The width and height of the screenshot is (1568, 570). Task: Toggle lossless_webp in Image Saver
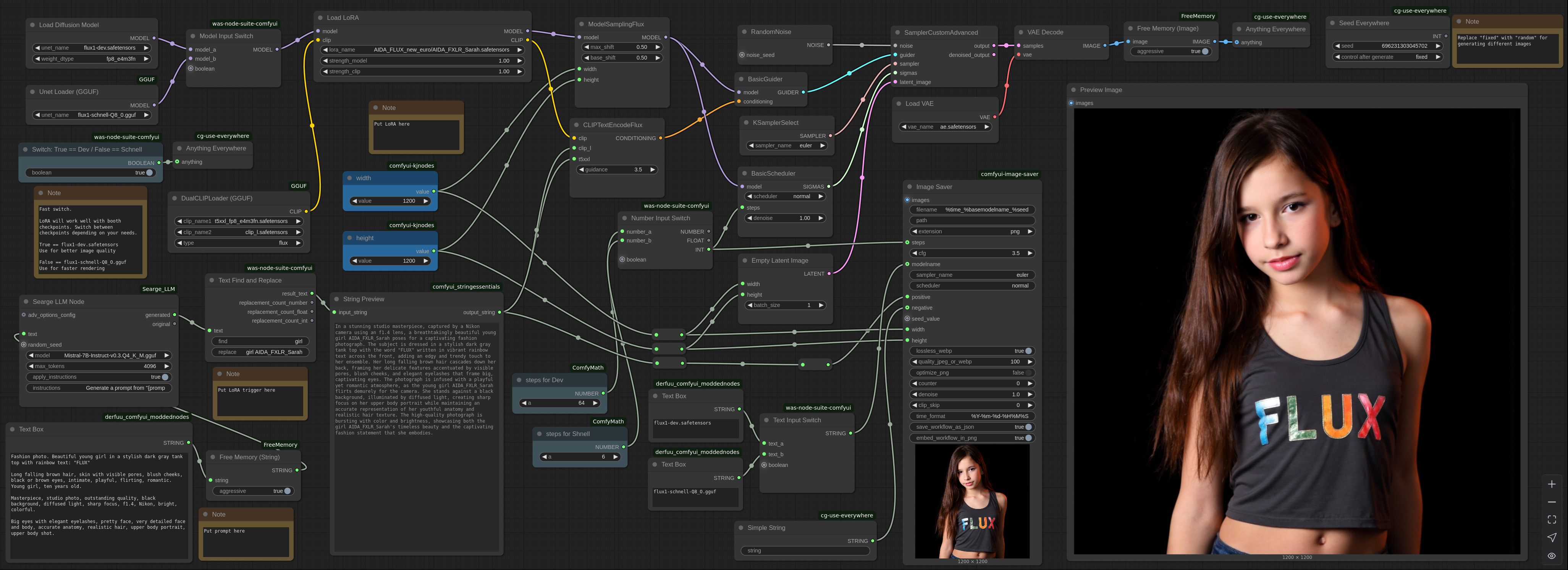pyautogui.click(x=973, y=351)
